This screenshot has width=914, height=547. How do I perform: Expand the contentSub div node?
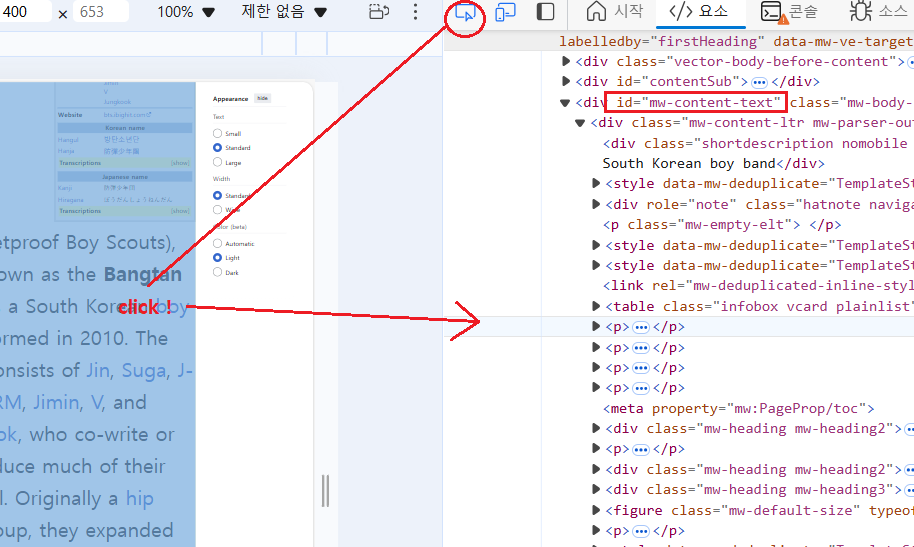tap(565, 81)
